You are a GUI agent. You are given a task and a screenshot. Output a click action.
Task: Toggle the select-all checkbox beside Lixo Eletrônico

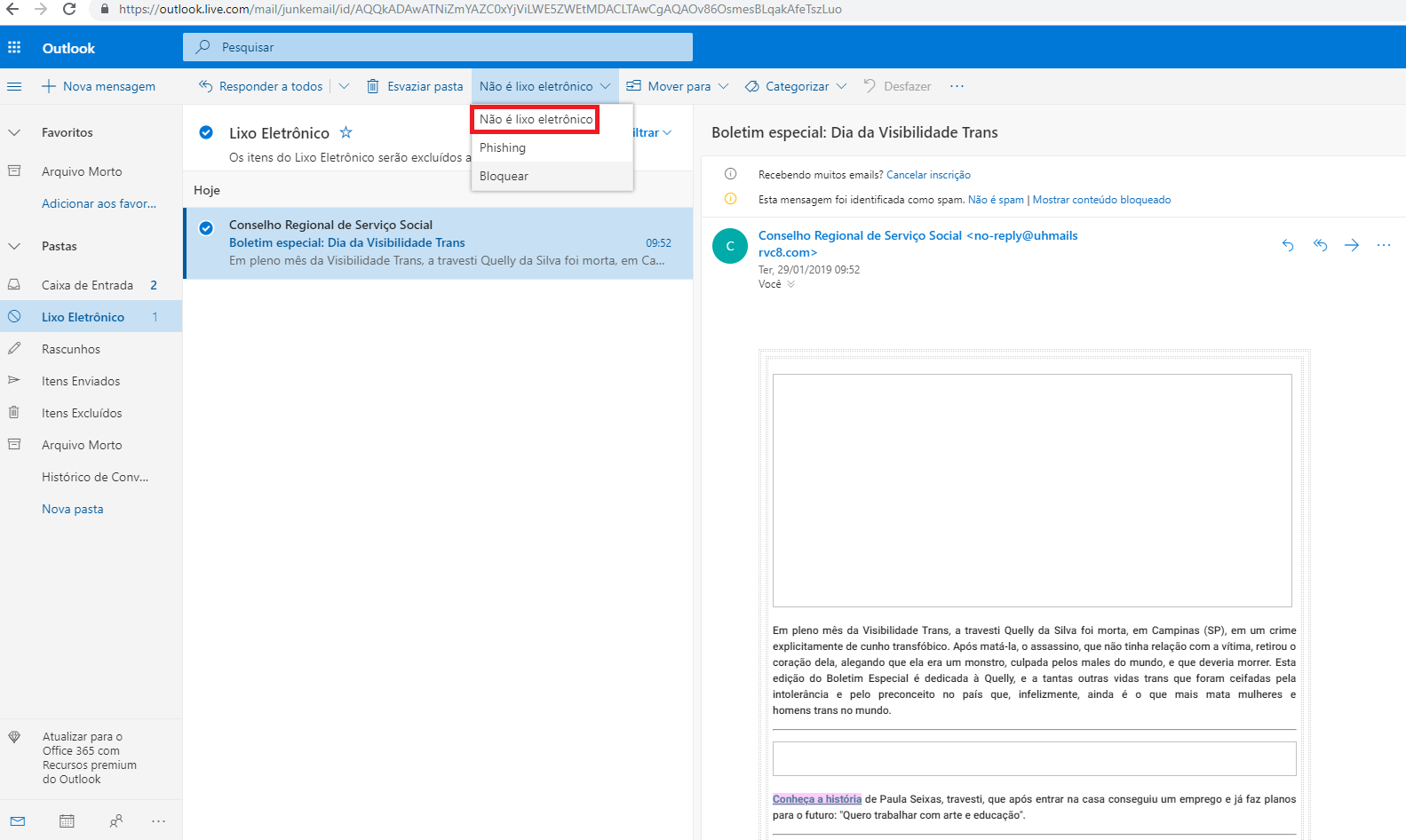(206, 132)
